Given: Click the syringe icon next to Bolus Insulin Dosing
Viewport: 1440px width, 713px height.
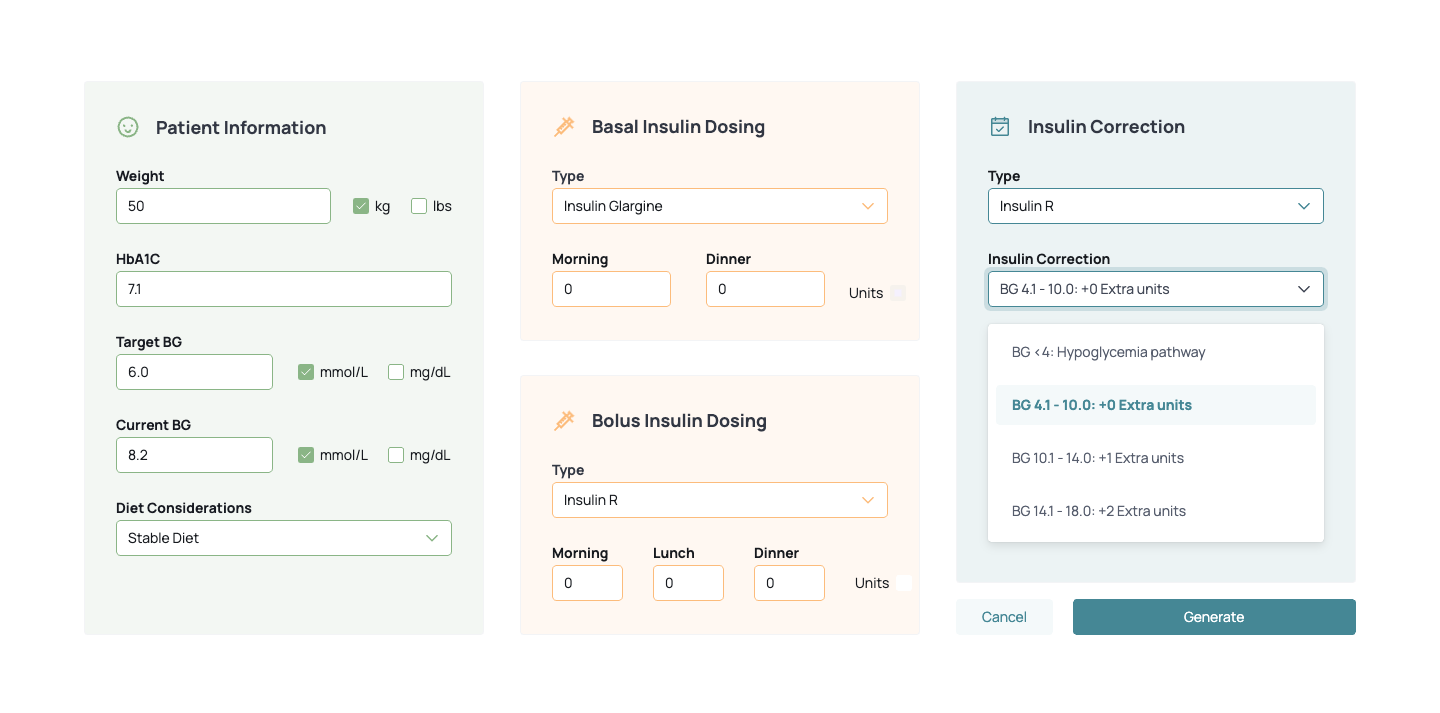Looking at the screenshot, I should pos(564,421).
